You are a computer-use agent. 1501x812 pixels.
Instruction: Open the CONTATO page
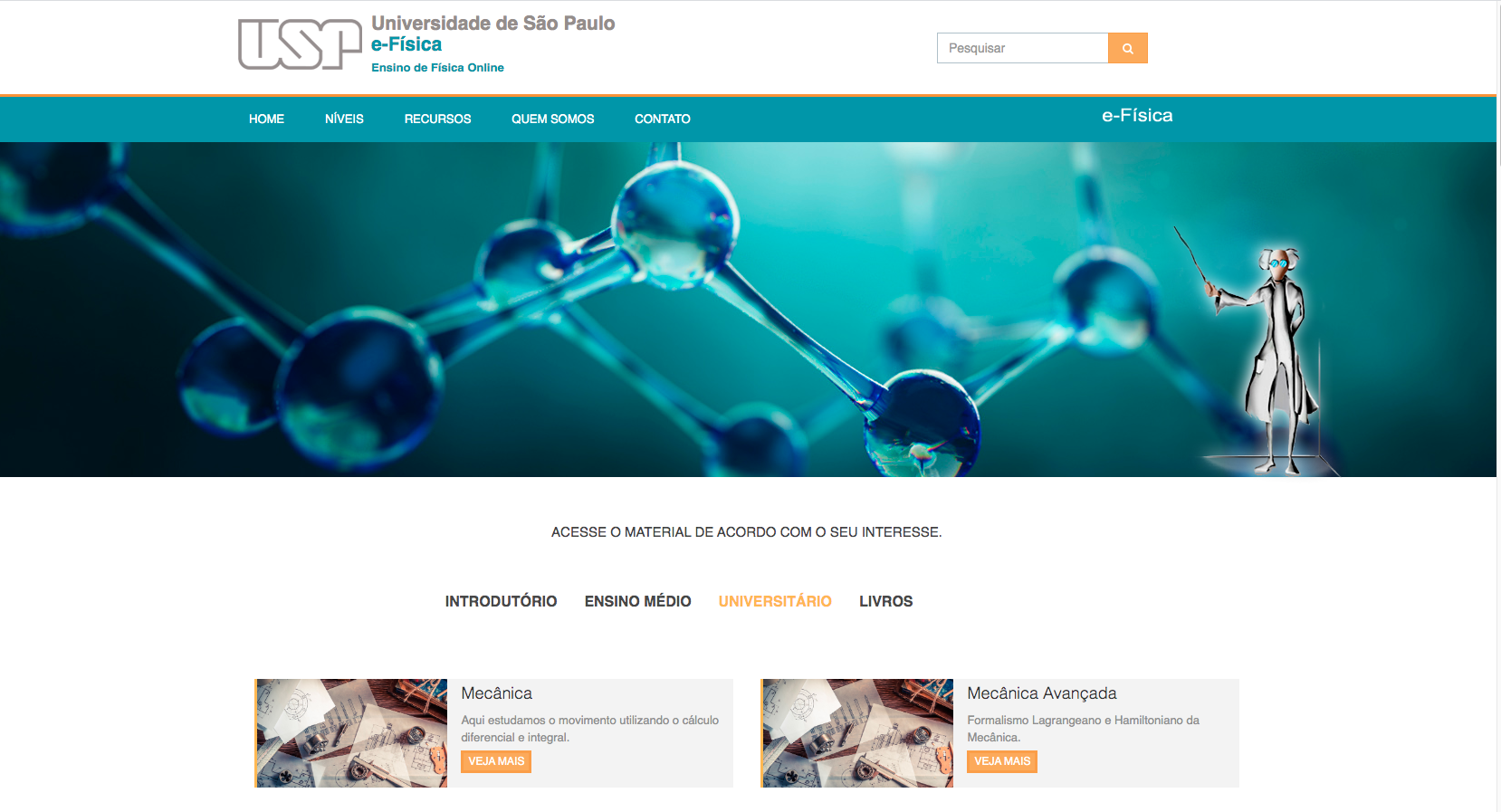(662, 119)
